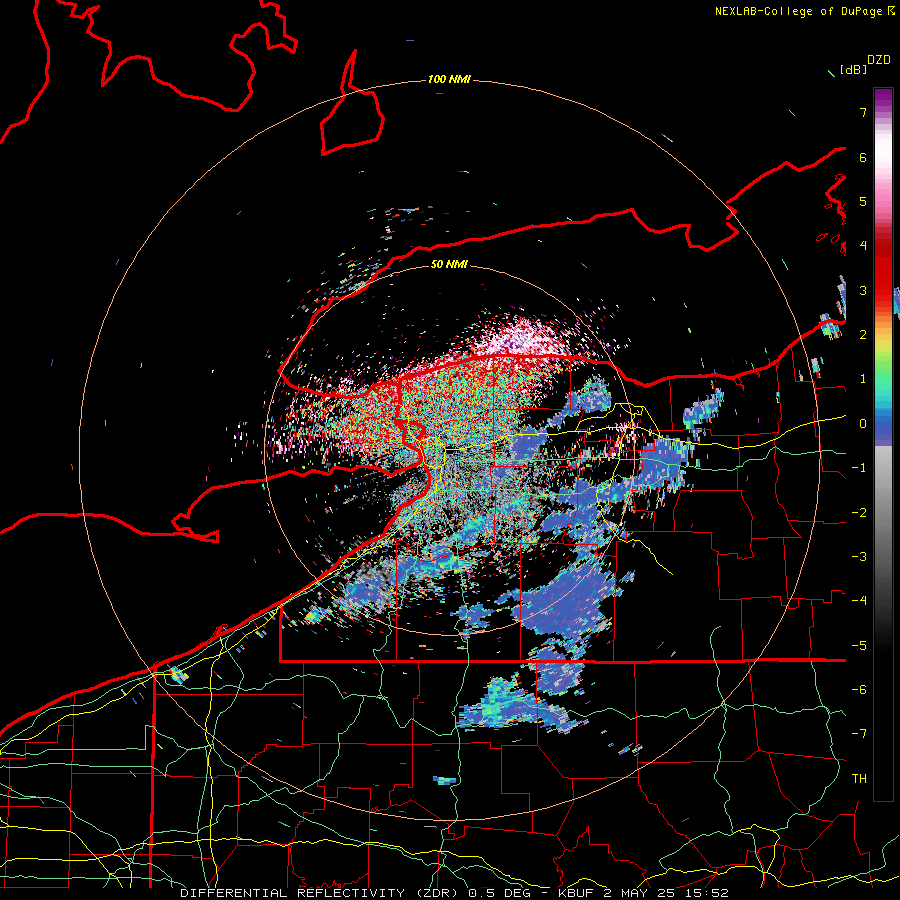Click the -5 value on color scale

[x=859, y=646]
